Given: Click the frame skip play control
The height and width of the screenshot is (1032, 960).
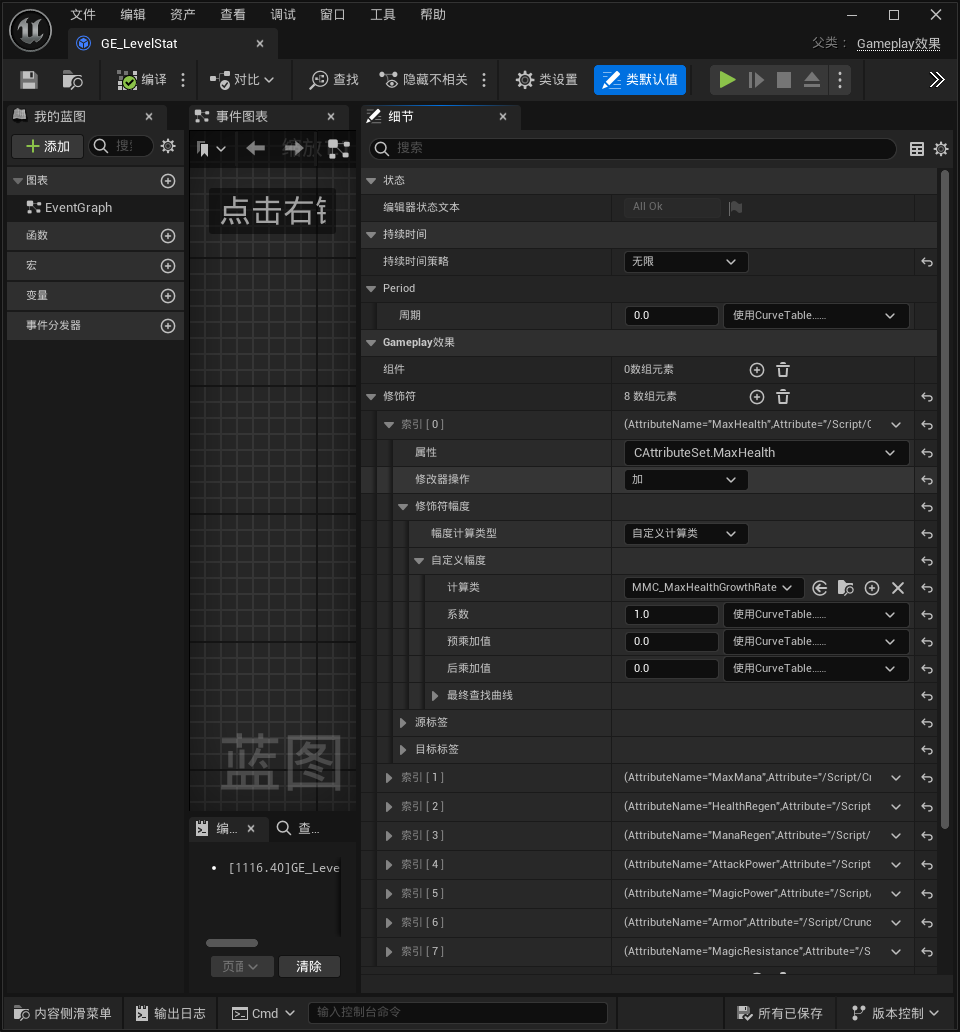Looking at the screenshot, I should tap(756, 80).
